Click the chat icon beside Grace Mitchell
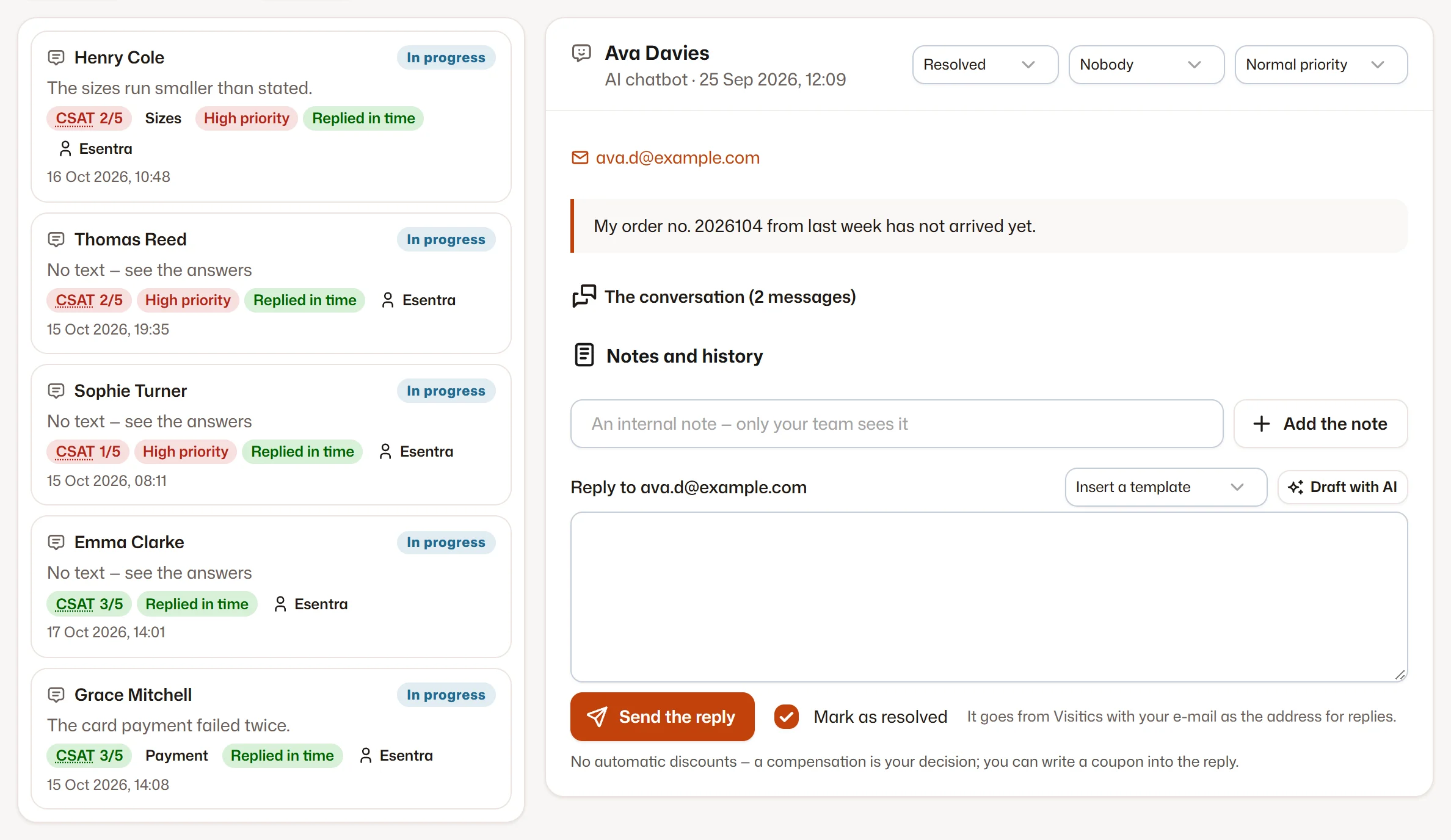 56,695
